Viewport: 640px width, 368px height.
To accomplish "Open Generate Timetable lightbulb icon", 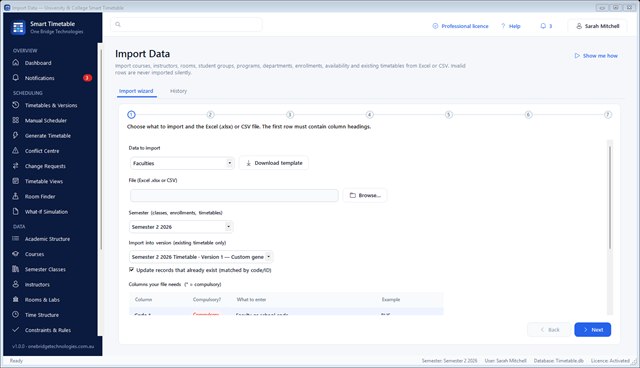I will [x=16, y=135].
